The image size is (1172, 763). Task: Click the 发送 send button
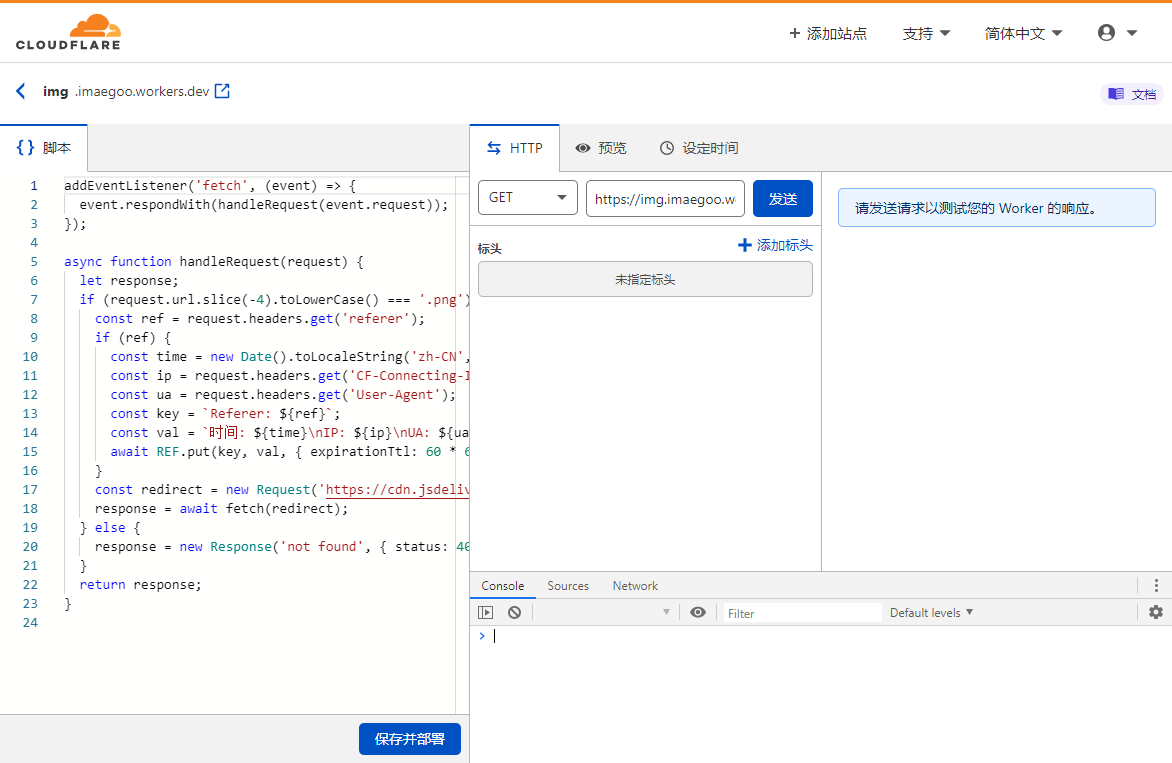[x=783, y=199]
